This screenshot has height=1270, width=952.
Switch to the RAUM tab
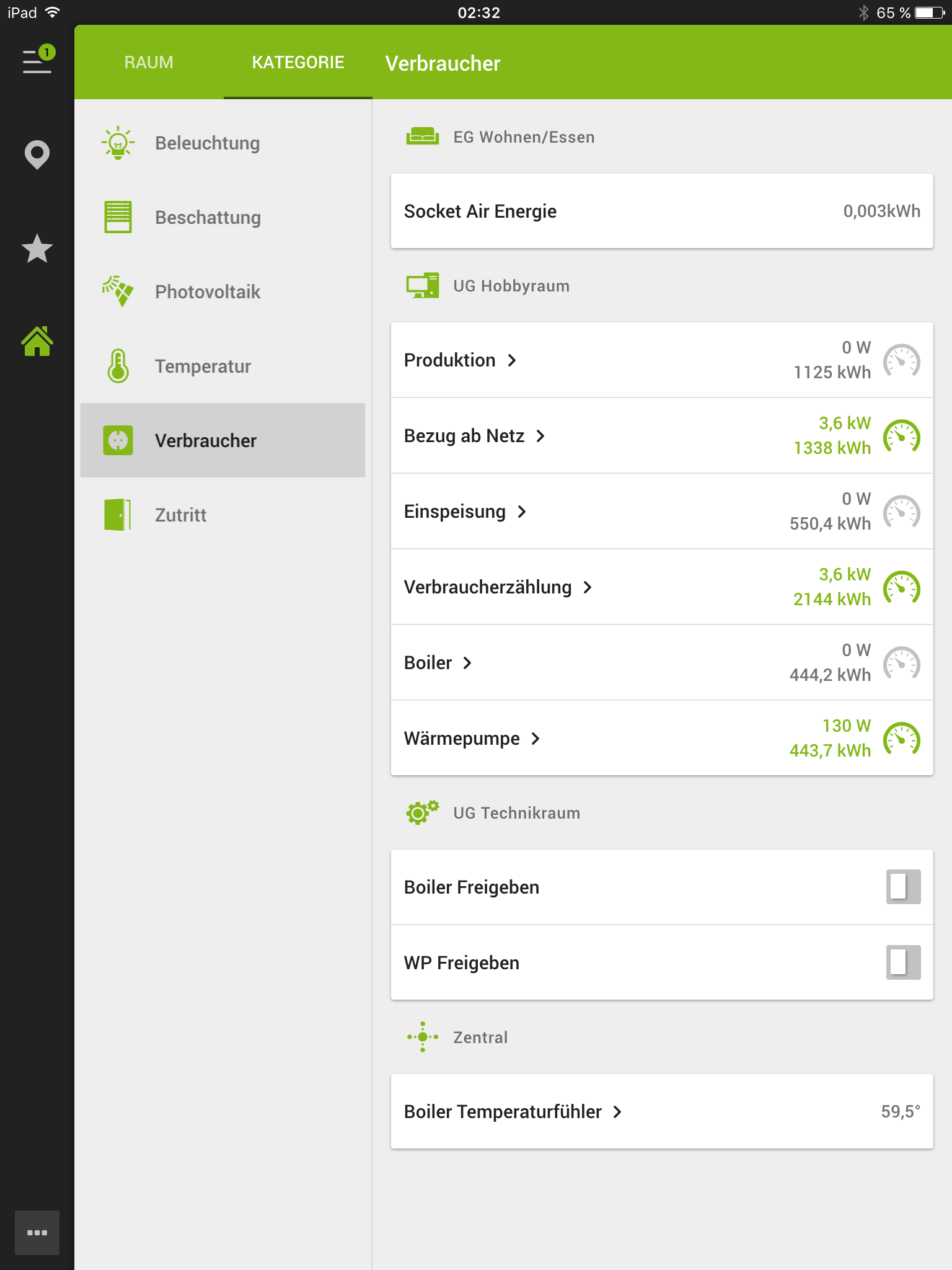click(x=149, y=63)
